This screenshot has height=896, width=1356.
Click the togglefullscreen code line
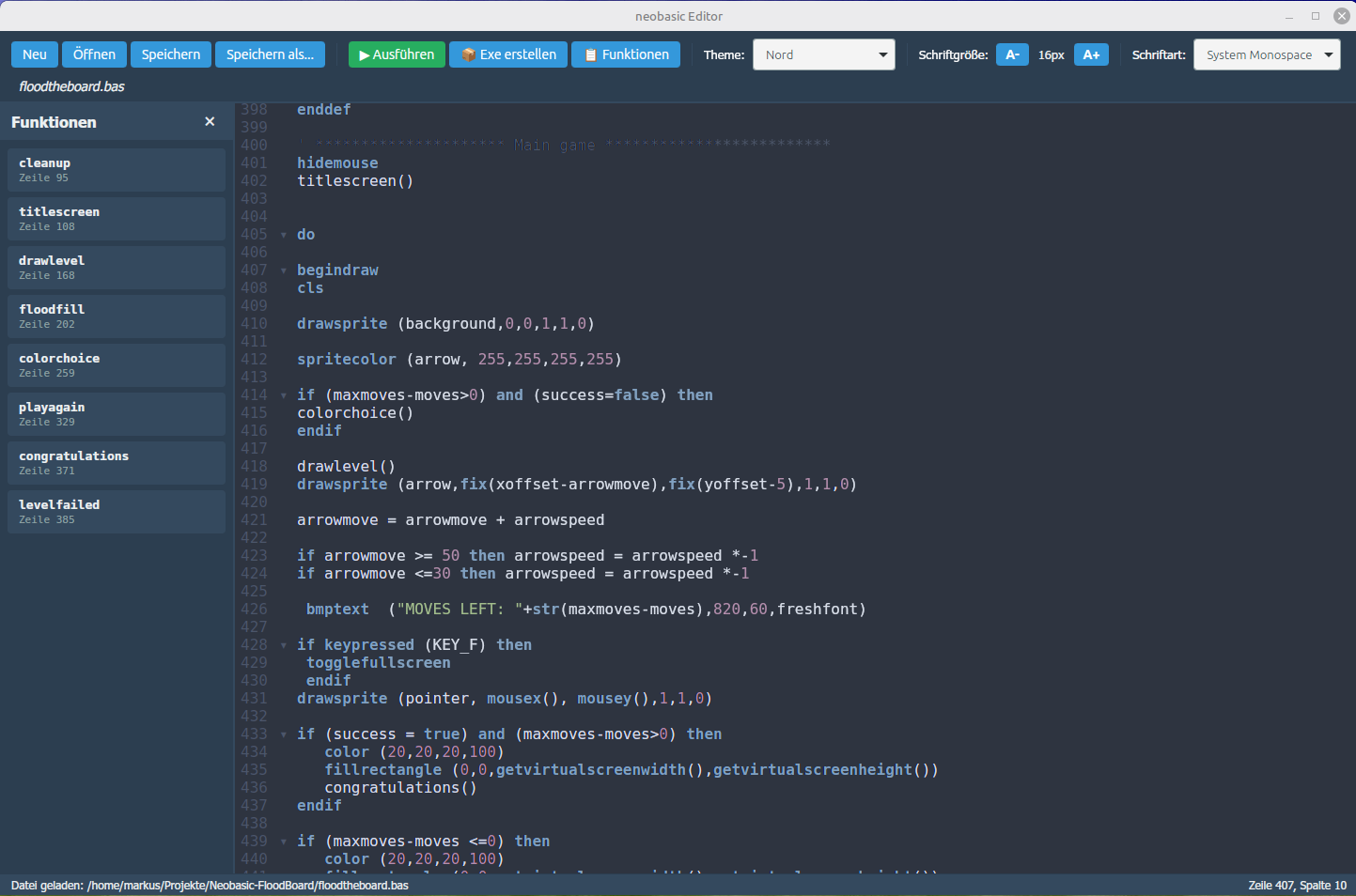click(x=378, y=663)
